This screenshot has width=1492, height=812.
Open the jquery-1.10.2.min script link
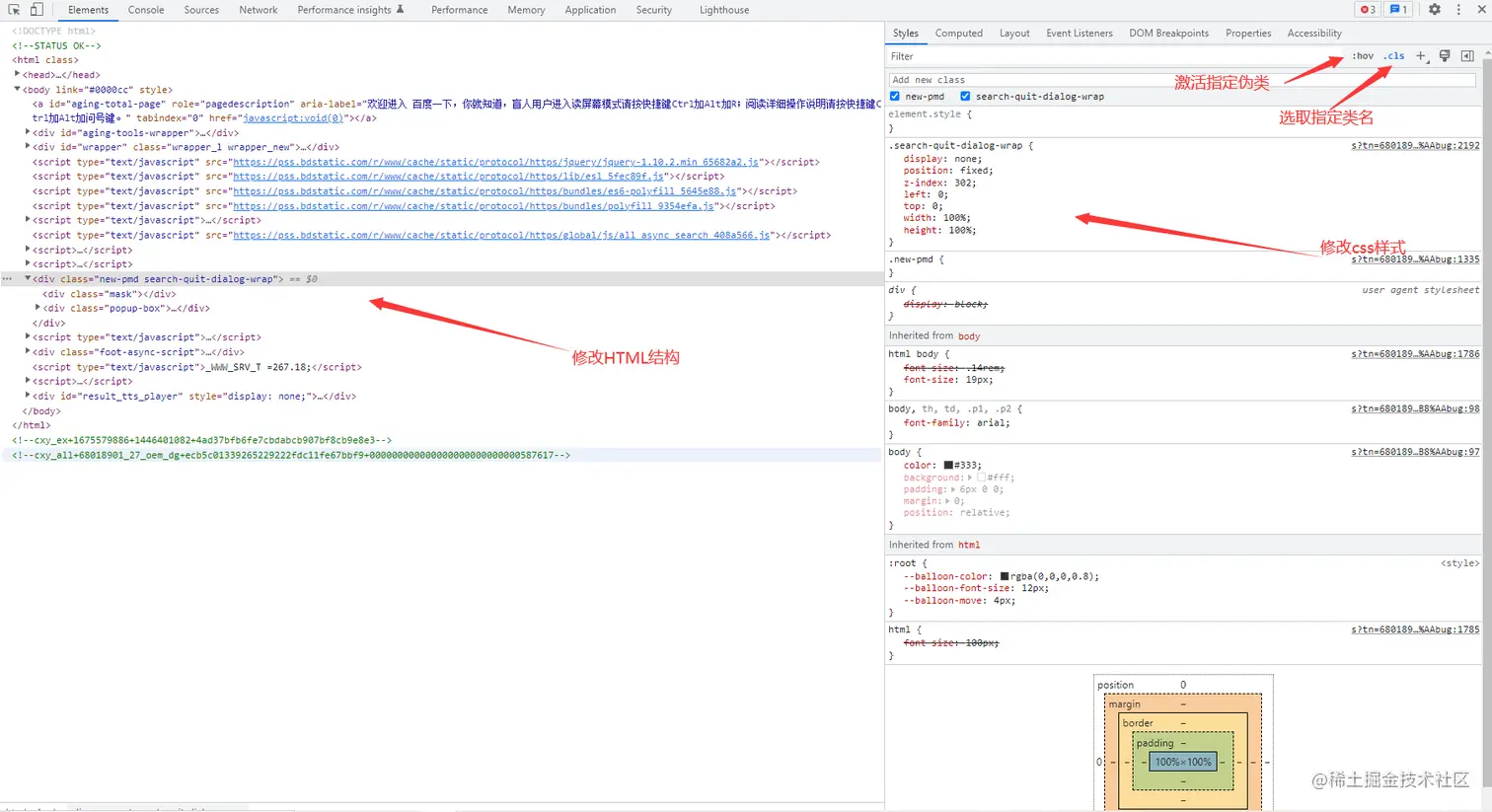pyautogui.click(x=495, y=162)
